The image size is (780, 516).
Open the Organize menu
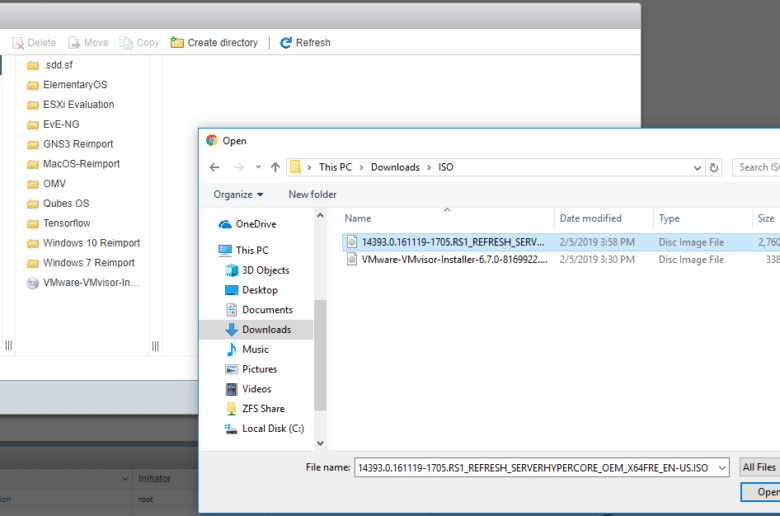[238, 195]
